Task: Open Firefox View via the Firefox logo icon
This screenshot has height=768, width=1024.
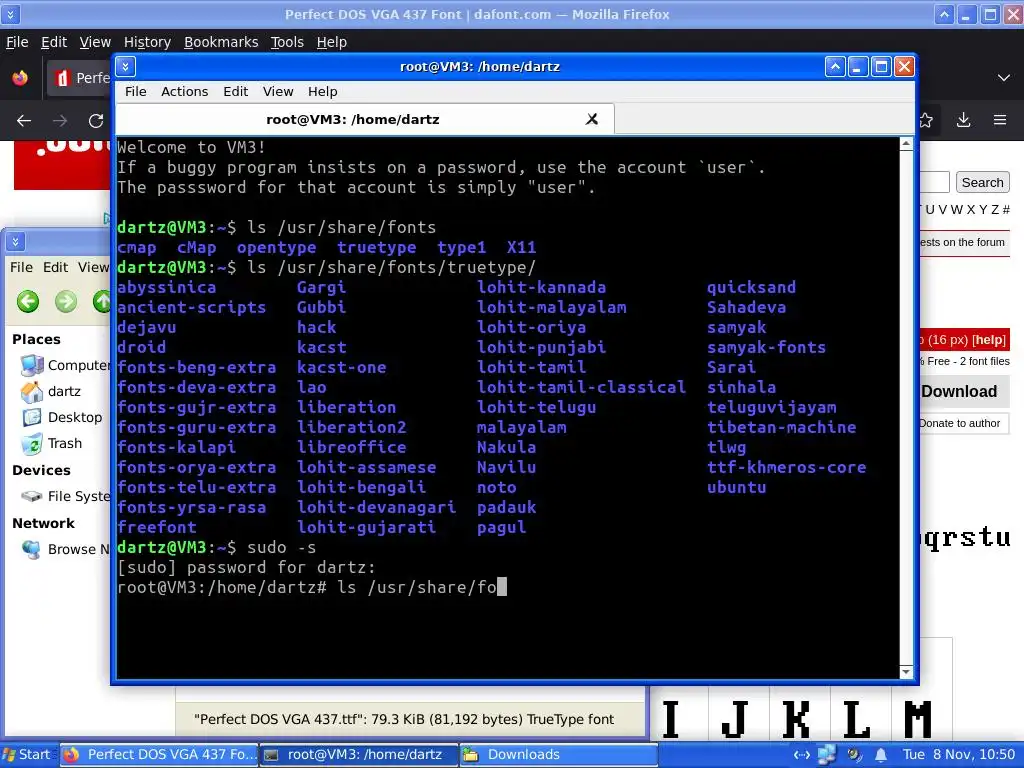Action: coord(20,78)
